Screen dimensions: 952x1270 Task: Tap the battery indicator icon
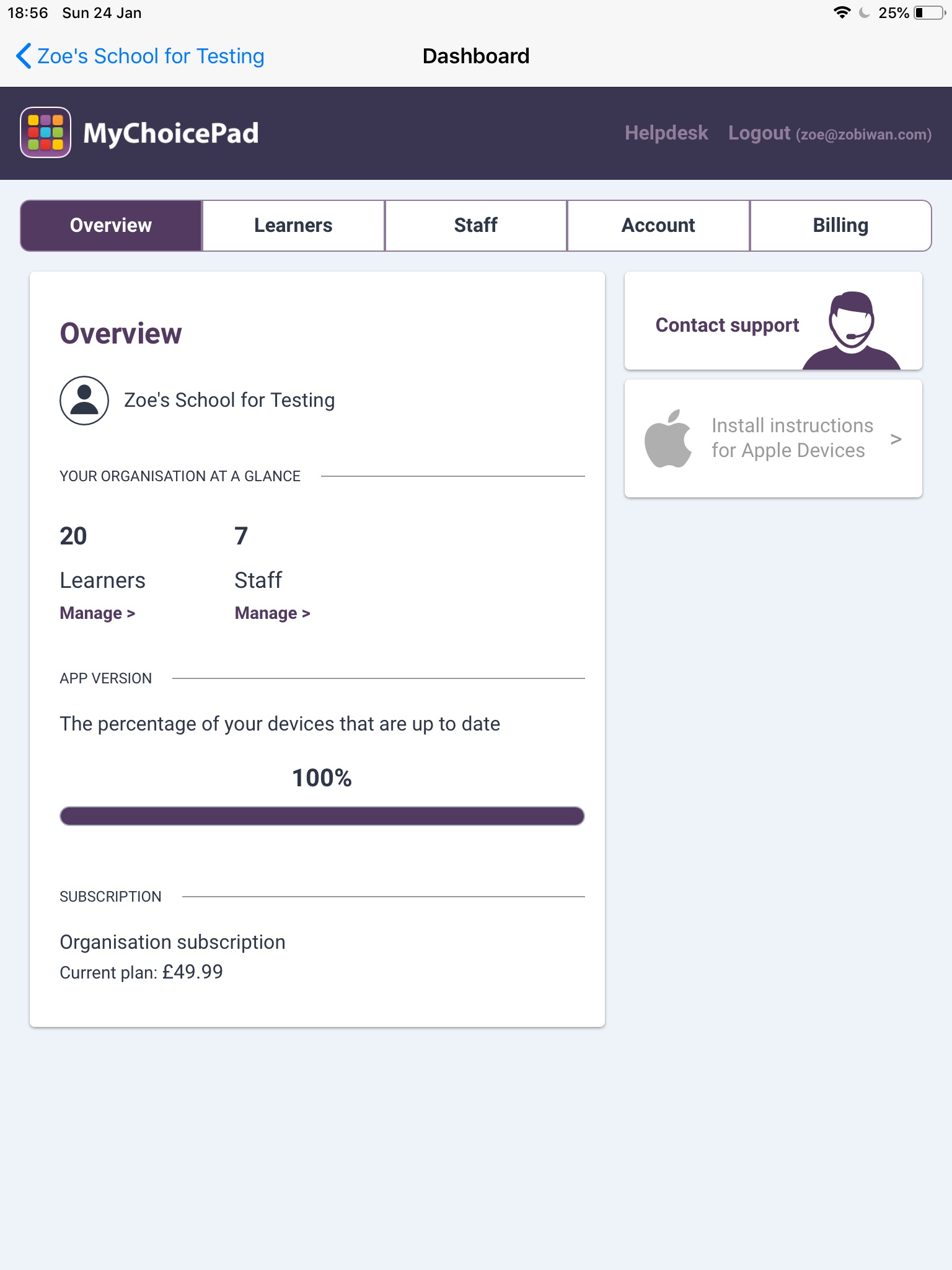(928, 13)
